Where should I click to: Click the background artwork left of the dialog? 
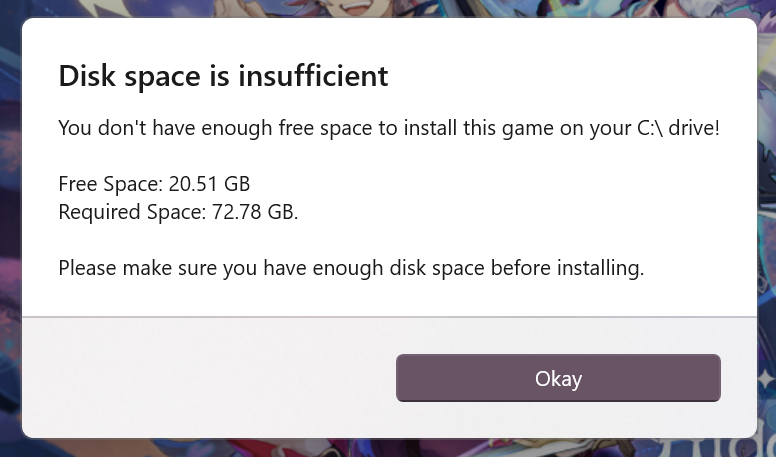10,228
